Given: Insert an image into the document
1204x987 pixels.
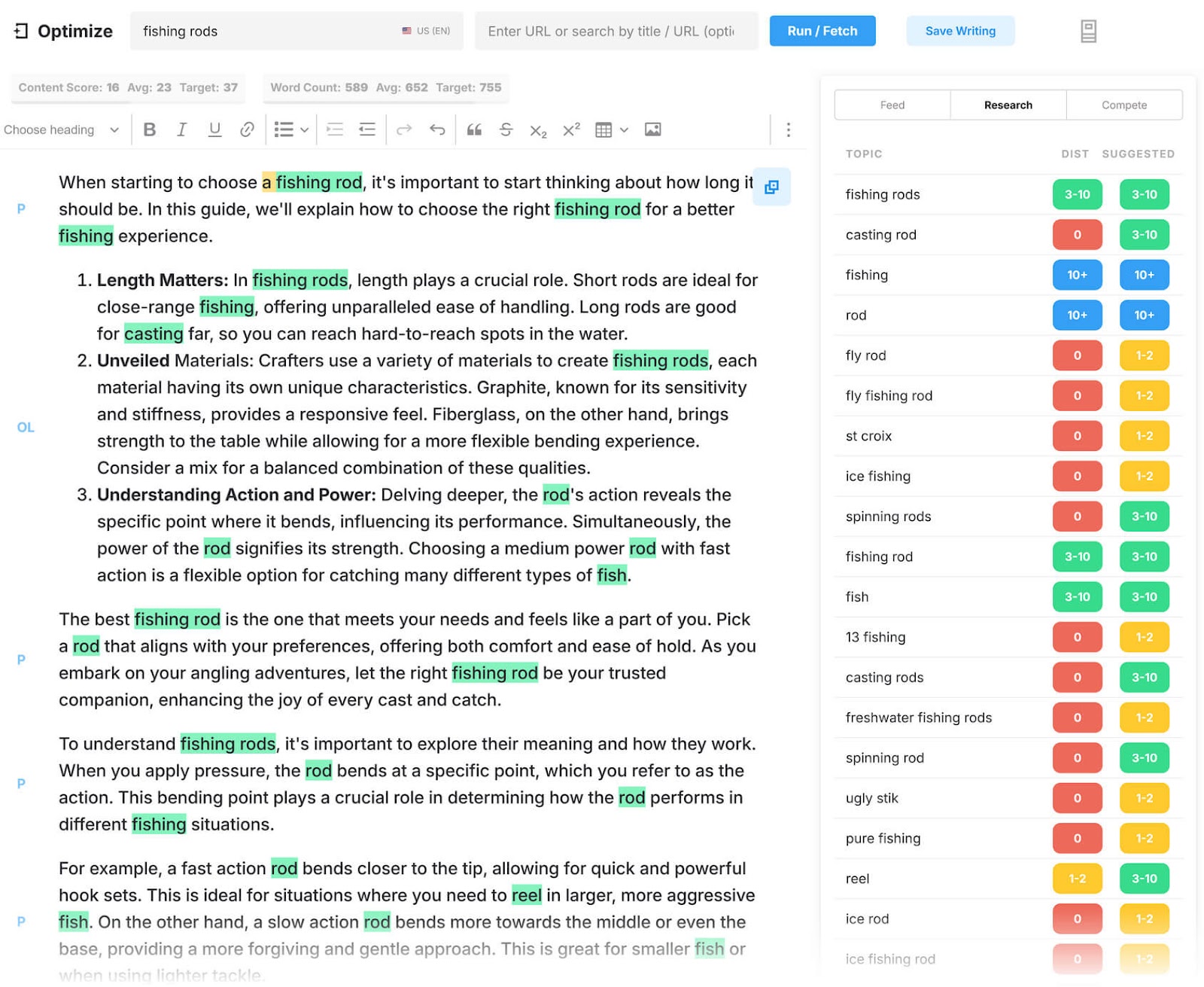Looking at the screenshot, I should pyautogui.click(x=652, y=129).
